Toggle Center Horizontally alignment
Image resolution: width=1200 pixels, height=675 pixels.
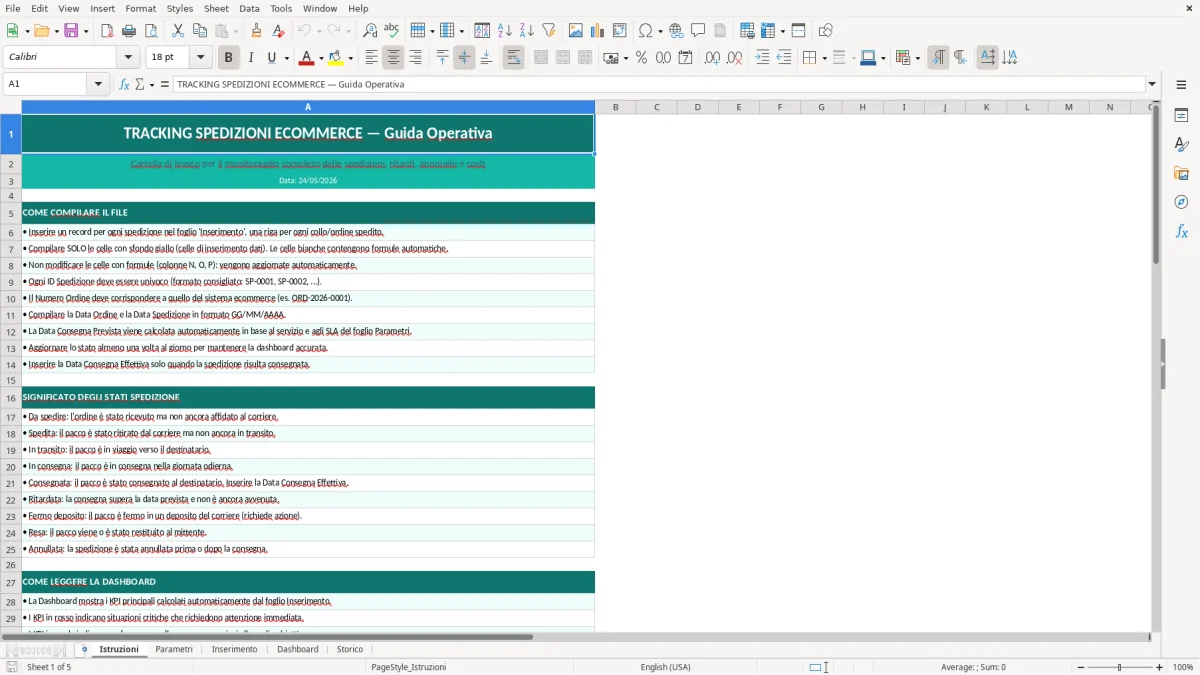(393, 58)
